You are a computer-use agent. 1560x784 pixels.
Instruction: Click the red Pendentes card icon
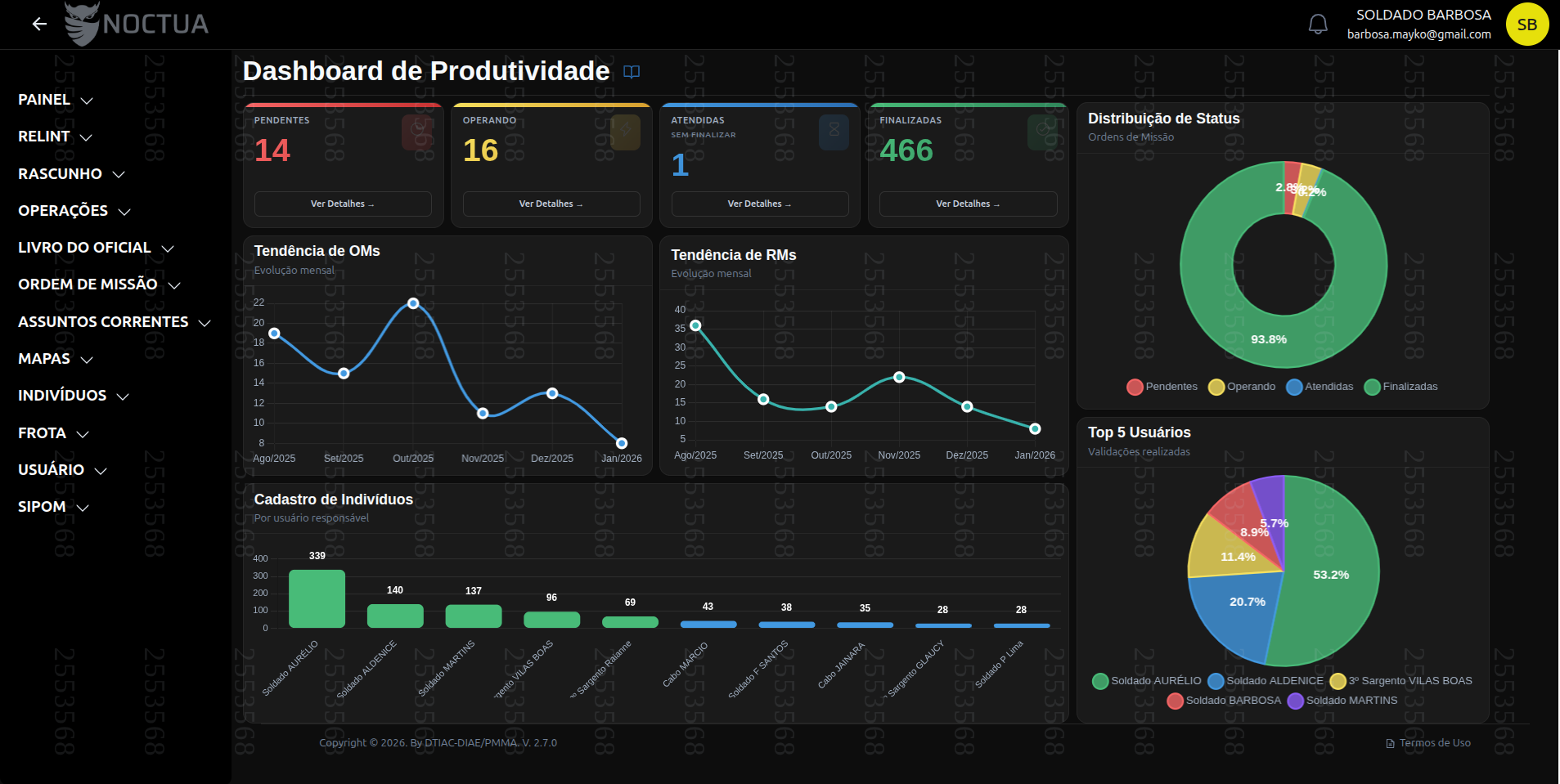pyautogui.click(x=417, y=132)
